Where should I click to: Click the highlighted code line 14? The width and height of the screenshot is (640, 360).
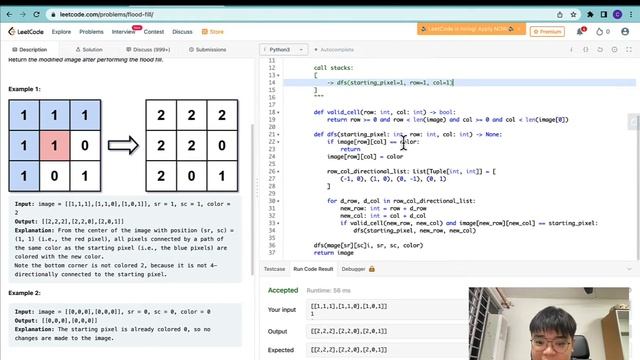(x=459, y=83)
